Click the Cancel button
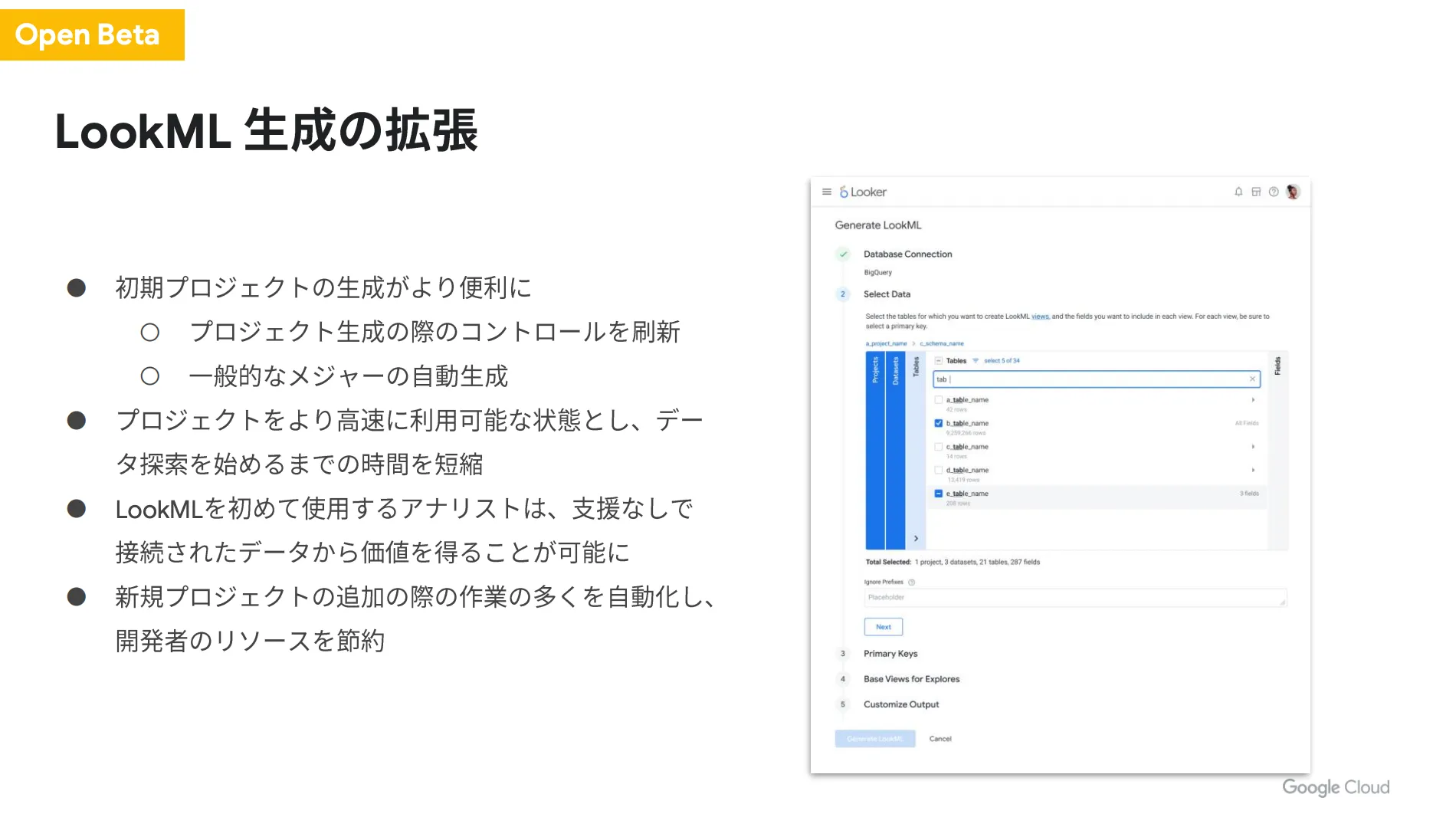The height and width of the screenshot is (817, 1456). point(940,739)
